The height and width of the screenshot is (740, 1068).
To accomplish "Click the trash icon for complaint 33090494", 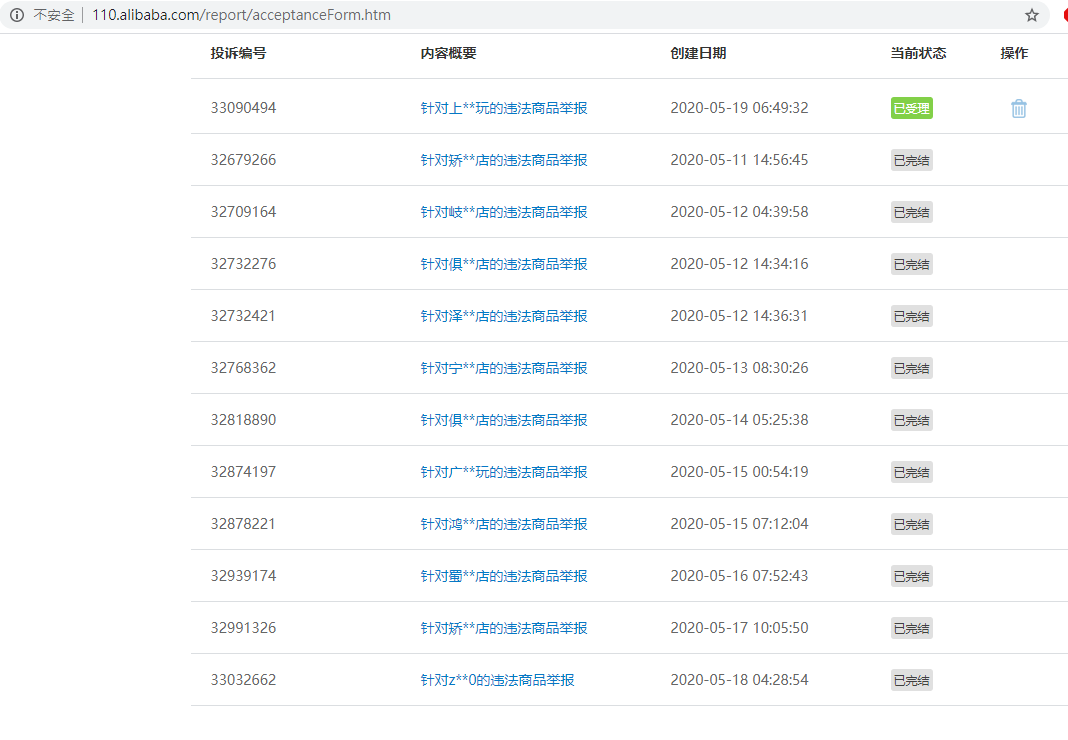I will (1018, 109).
